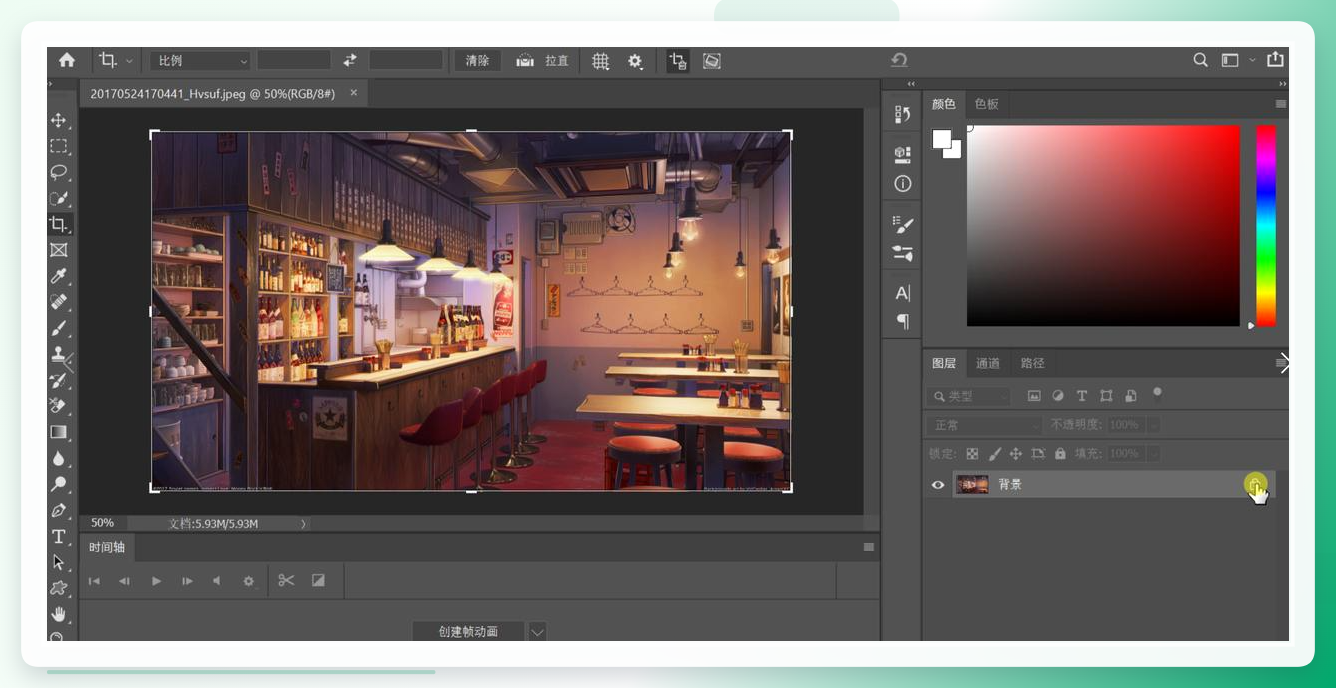Select the Spot Healing Brush tool
This screenshot has width=1336, height=688.
pyautogui.click(x=59, y=302)
